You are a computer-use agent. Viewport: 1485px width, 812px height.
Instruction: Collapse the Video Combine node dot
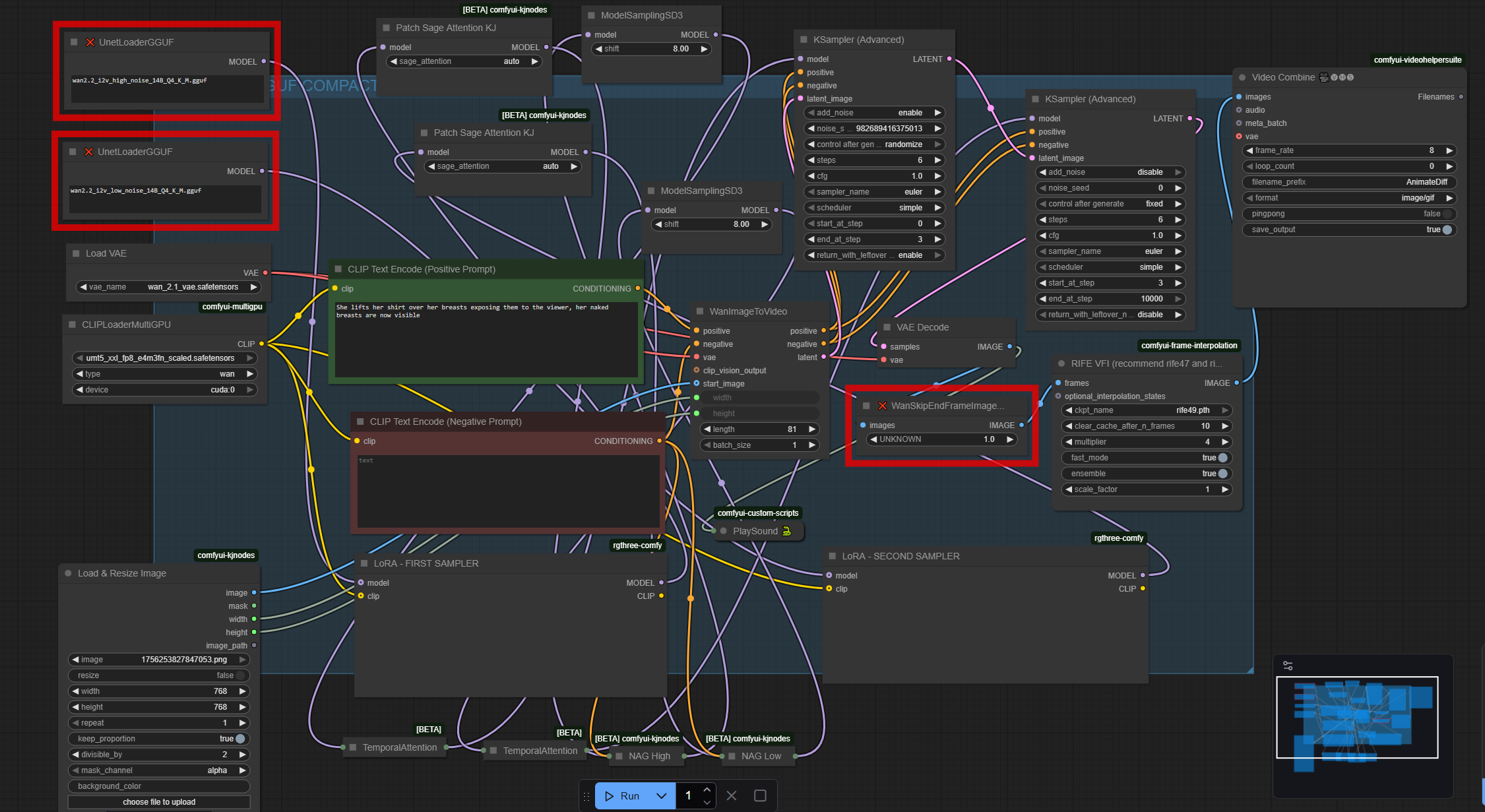[1242, 77]
